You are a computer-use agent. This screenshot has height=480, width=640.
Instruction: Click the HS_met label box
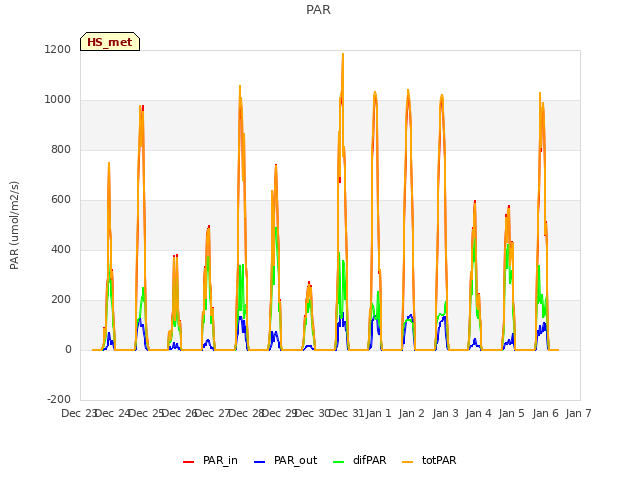click(x=110, y=42)
